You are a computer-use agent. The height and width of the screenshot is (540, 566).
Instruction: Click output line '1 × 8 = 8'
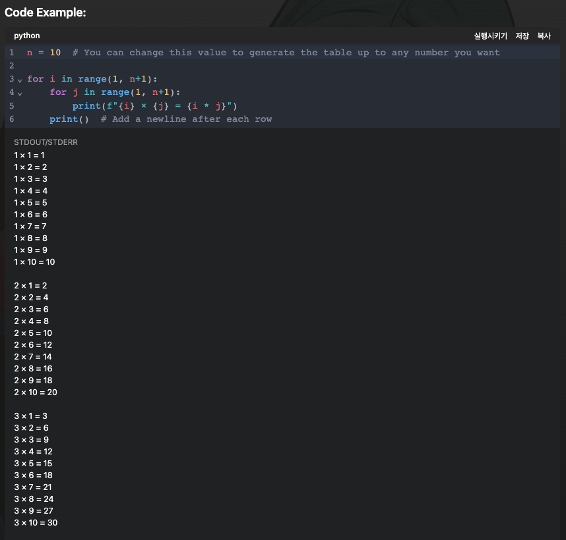[x=30, y=238]
